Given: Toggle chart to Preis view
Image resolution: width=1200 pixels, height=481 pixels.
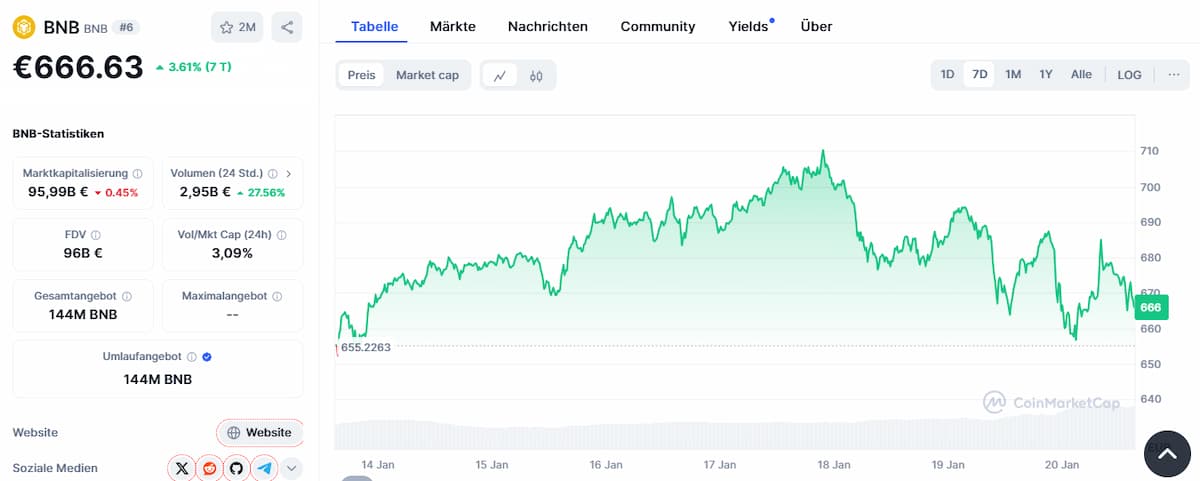Looking at the screenshot, I should 361,75.
